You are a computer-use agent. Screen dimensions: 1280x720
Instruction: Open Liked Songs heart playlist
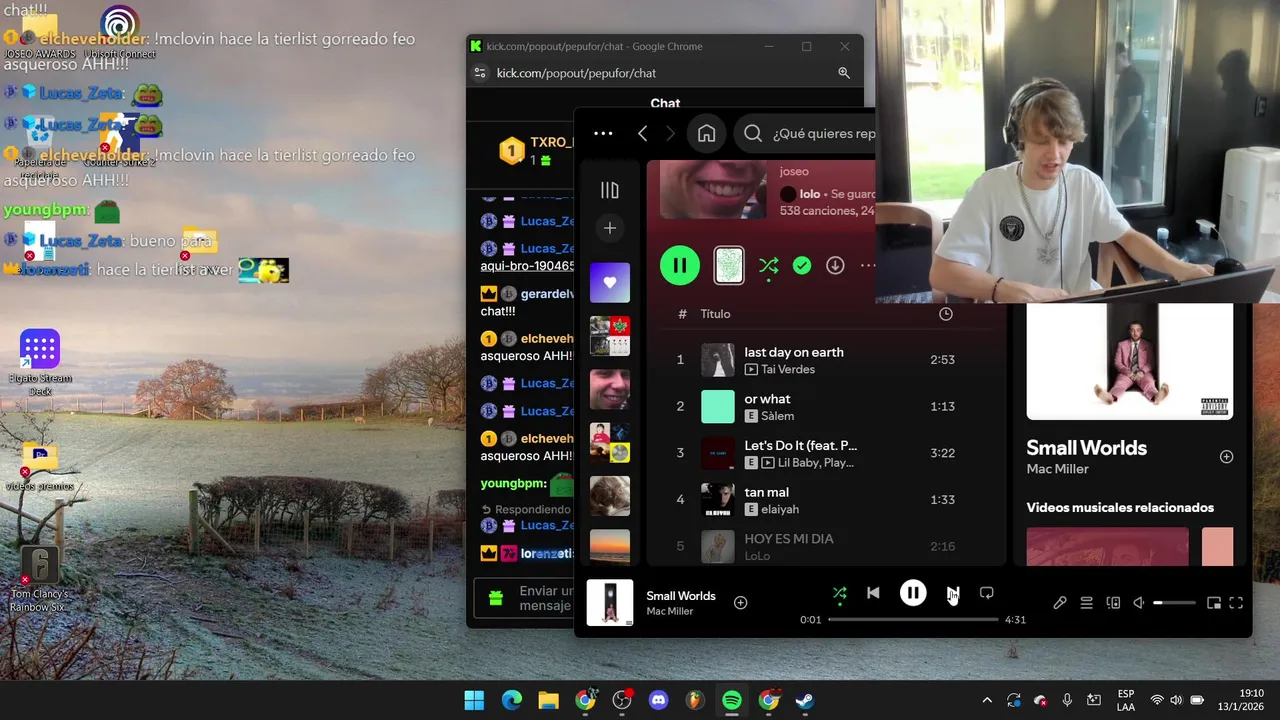609,283
